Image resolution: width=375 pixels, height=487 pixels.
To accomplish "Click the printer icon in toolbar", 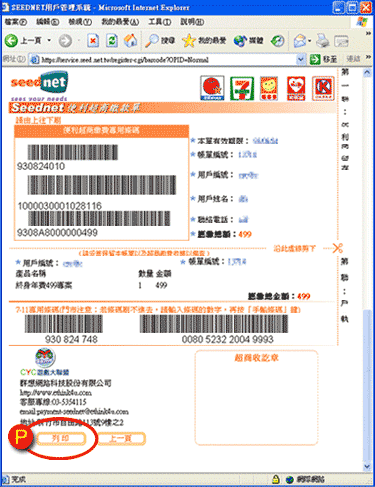I will 323,41.
